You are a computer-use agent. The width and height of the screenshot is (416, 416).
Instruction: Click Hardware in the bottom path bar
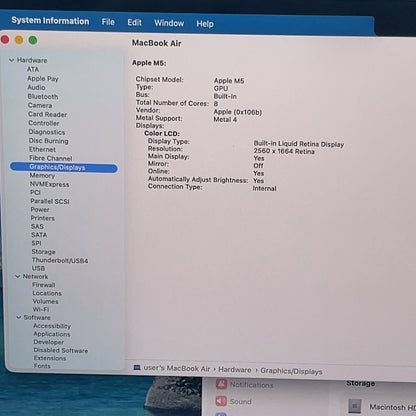235,370
